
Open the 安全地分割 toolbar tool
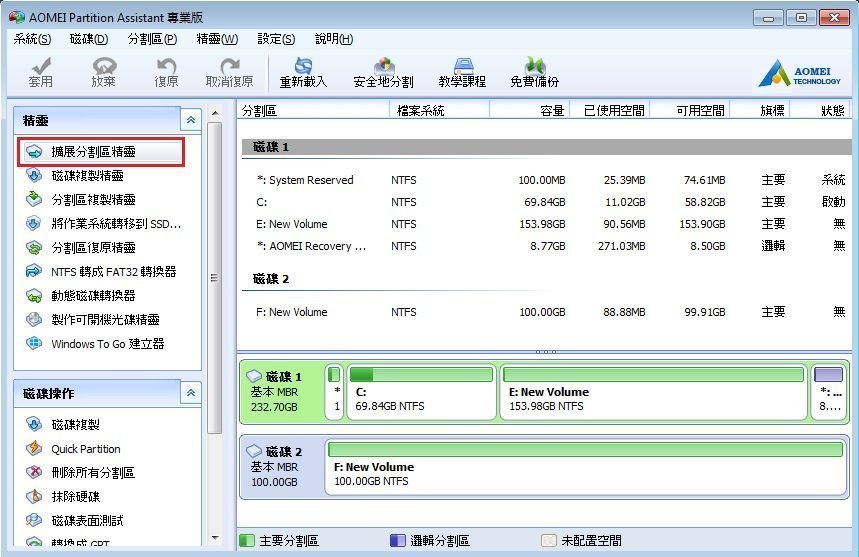(x=383, y=72)
